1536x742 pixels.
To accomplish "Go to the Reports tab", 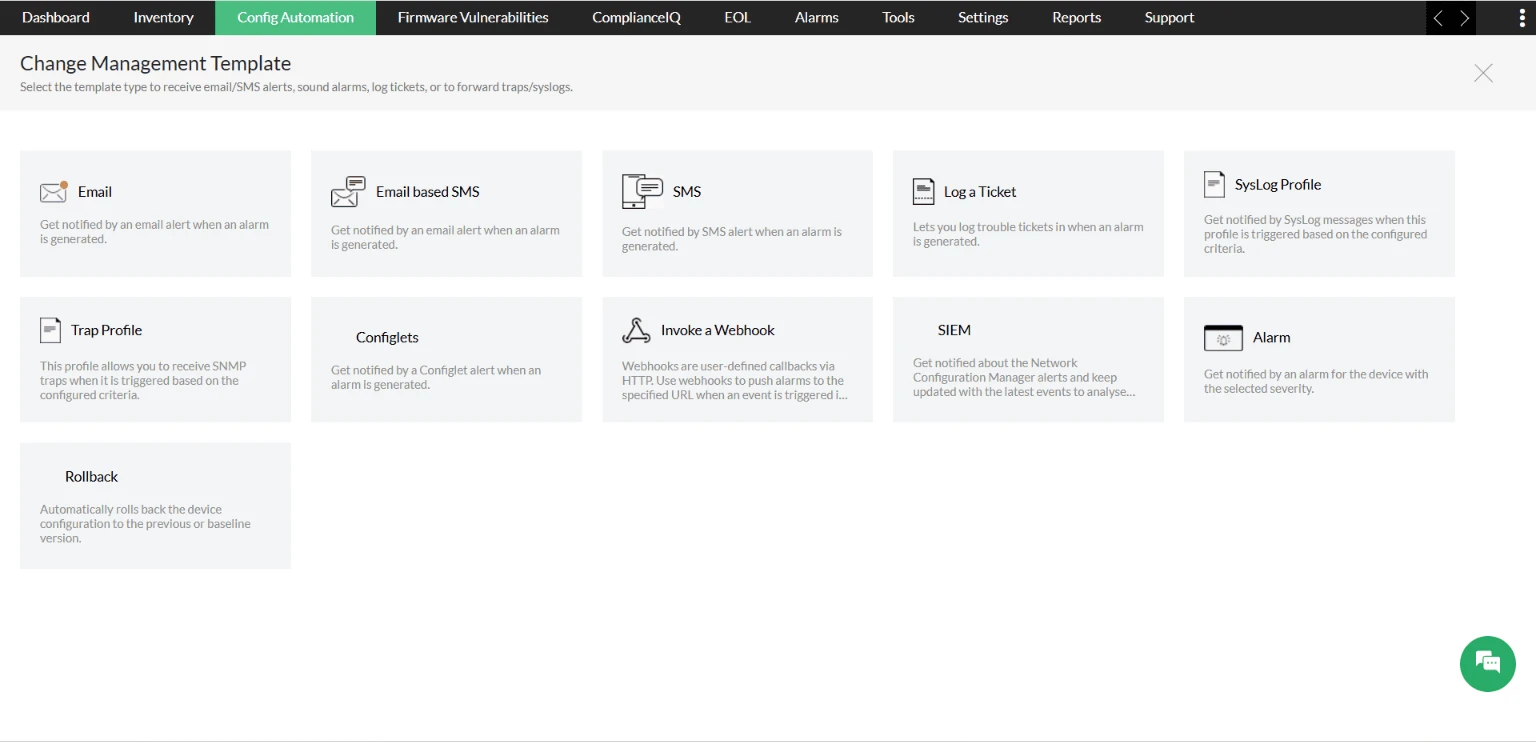I will click(1076, 18).
